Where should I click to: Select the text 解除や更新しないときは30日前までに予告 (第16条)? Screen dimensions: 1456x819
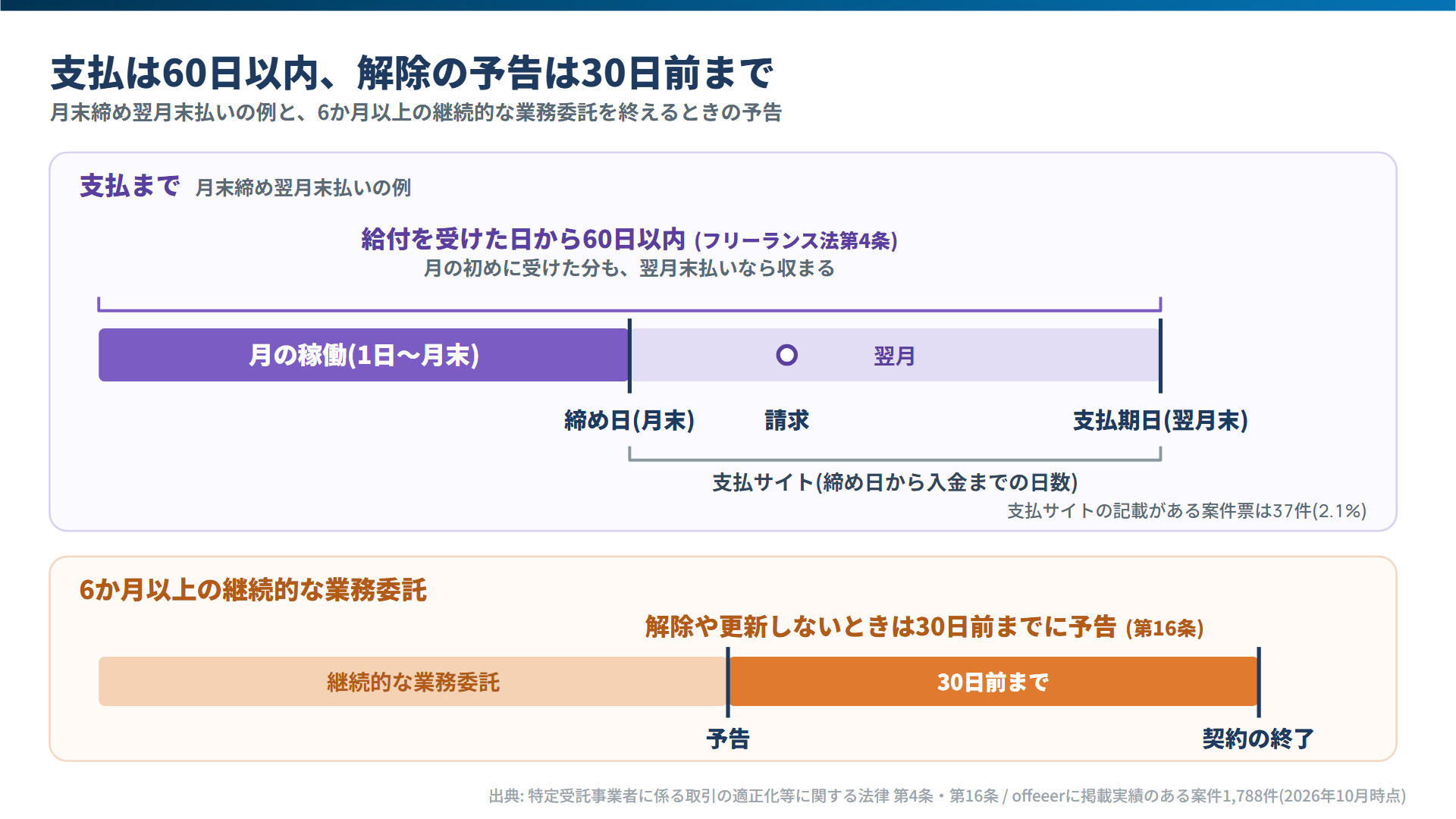(924, 627)
